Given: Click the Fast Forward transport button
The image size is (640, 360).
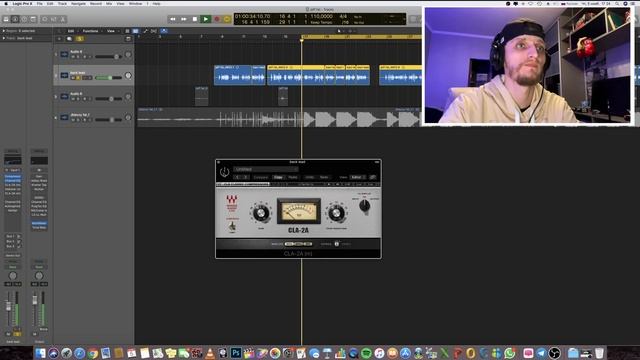Looking at the screenshot, I should tap(184, 19).
